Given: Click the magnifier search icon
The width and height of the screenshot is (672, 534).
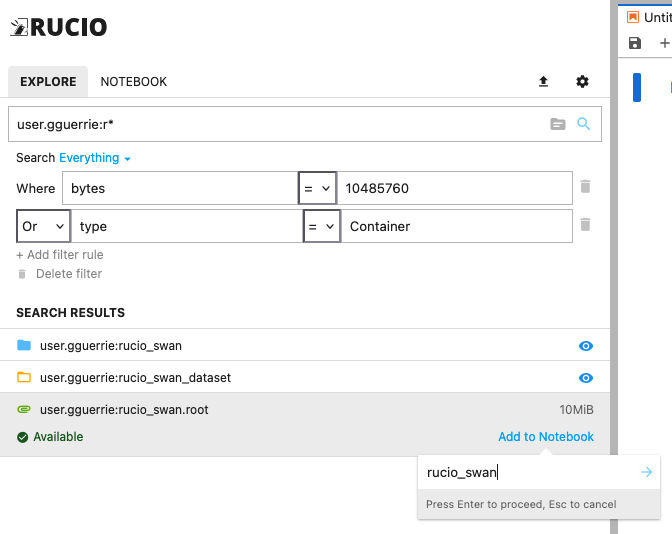Looking at the screenshot, I should pyautogui.click(x=584, y=125).
